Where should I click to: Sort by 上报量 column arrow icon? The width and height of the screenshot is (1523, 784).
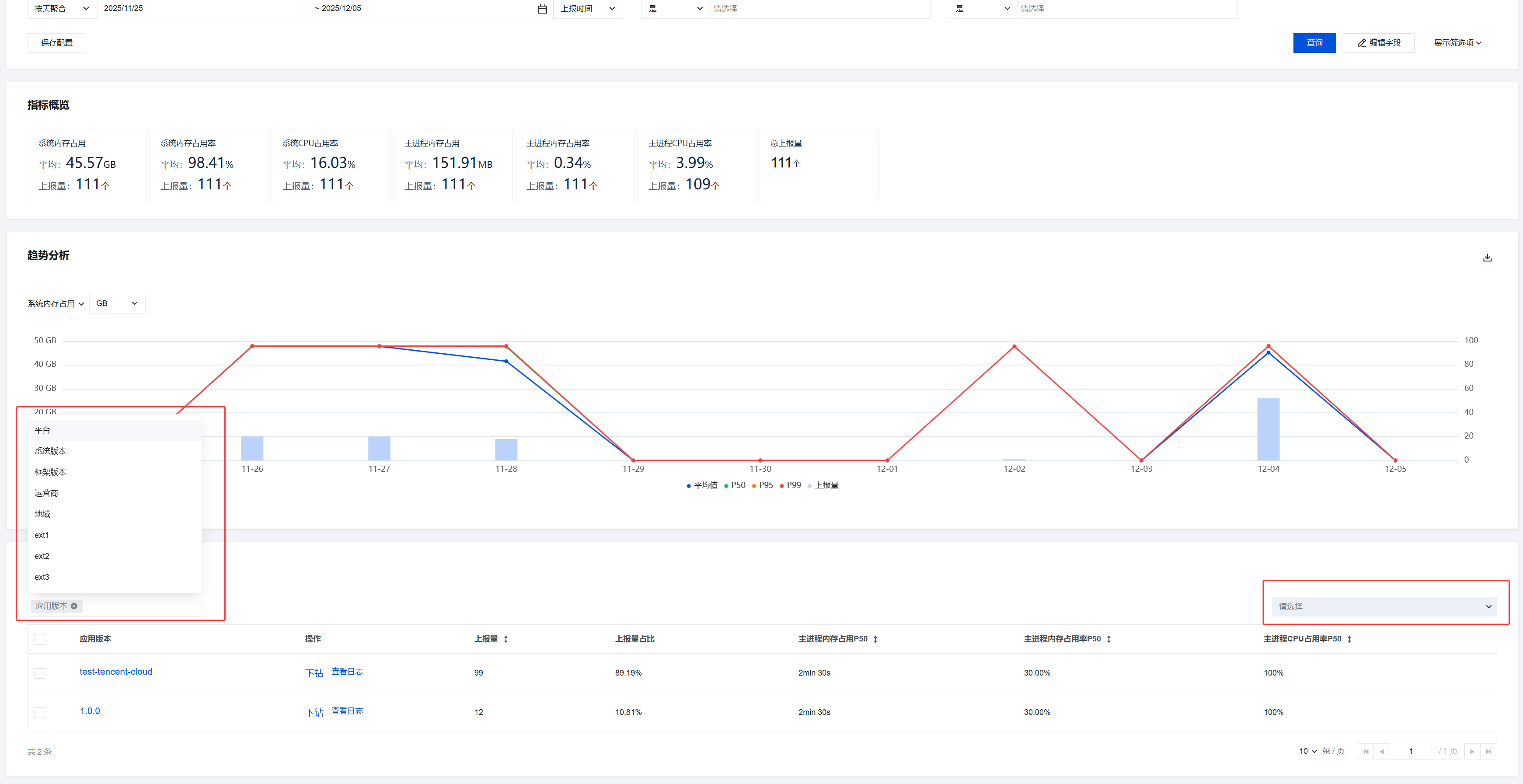pyautogui.click(x=506, y=639)
